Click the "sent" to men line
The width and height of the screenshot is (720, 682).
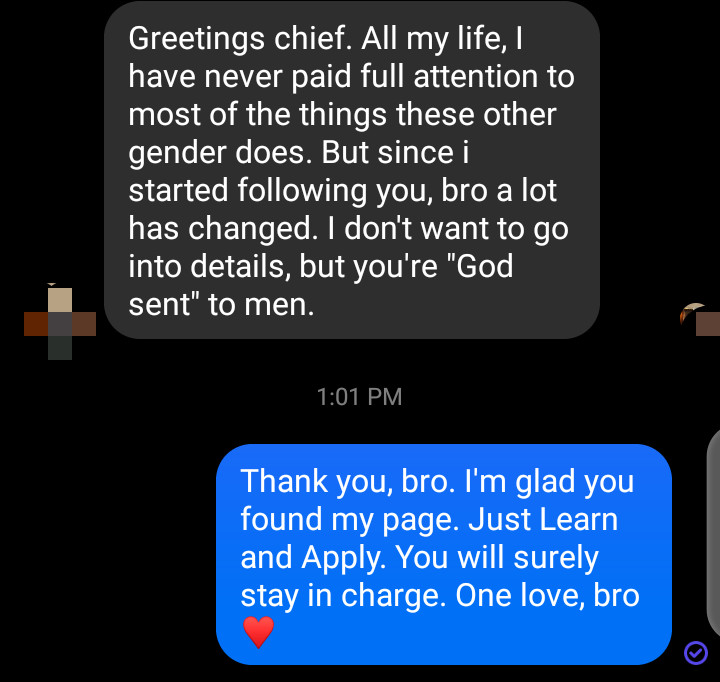click(x=221, y=304)
